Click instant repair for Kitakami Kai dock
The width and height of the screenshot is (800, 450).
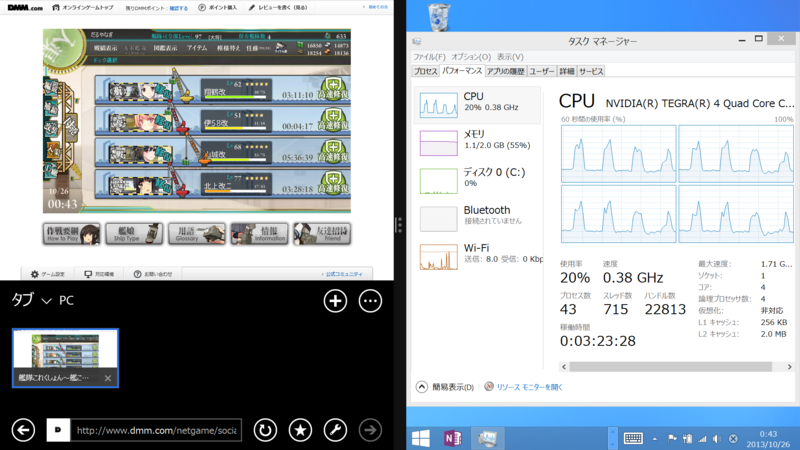(x=333, y=184)
